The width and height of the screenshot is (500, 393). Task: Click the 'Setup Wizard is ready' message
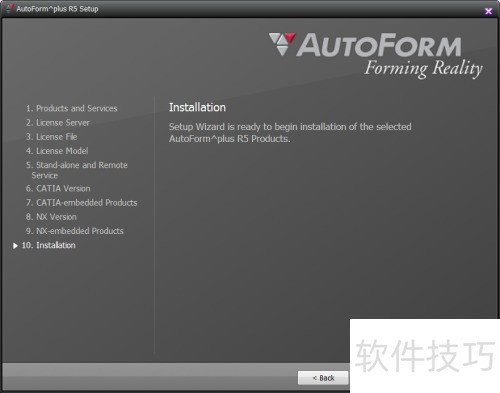coord(290,132)
